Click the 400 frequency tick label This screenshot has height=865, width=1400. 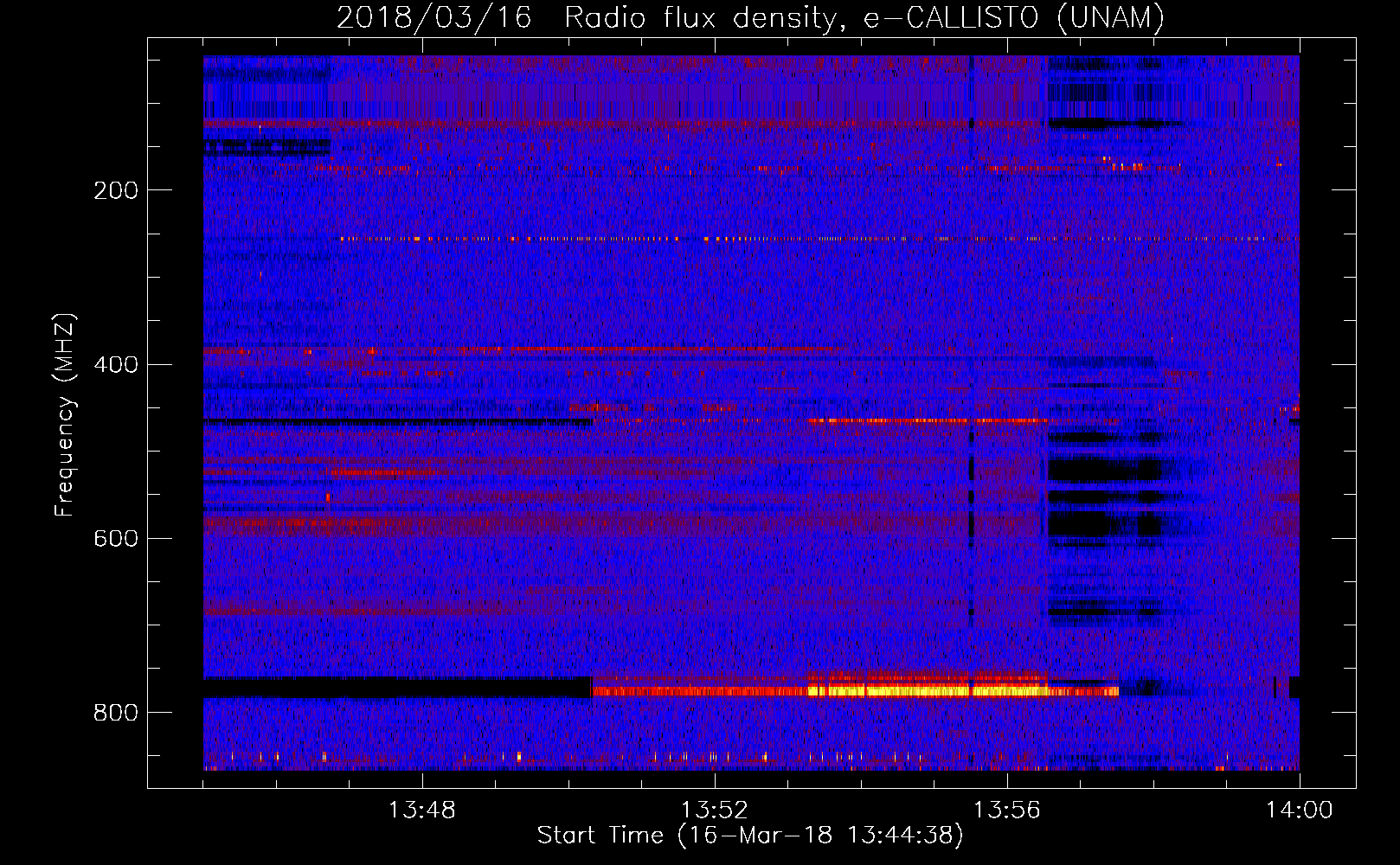116,364
